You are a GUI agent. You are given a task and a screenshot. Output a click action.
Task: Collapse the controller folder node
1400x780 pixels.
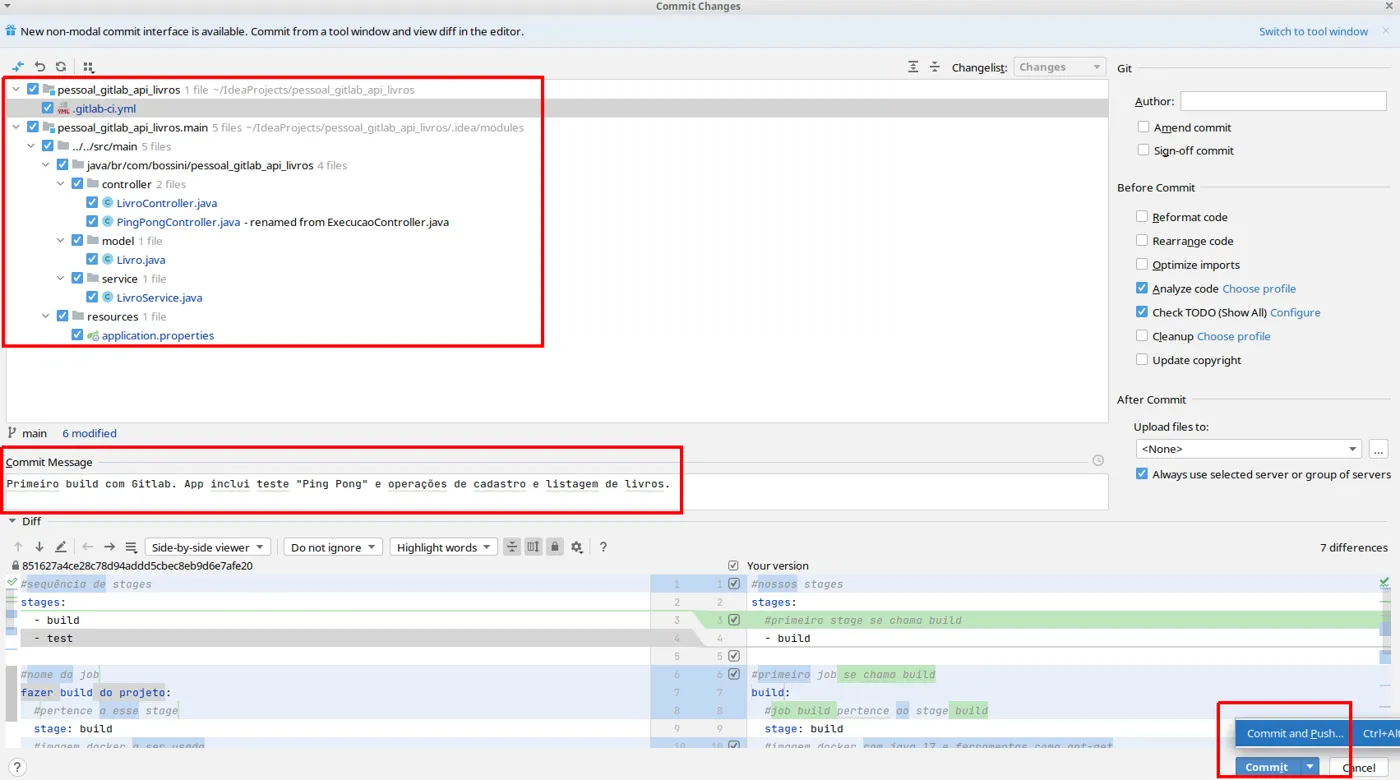pyautogui.click(x=61, y=184)
